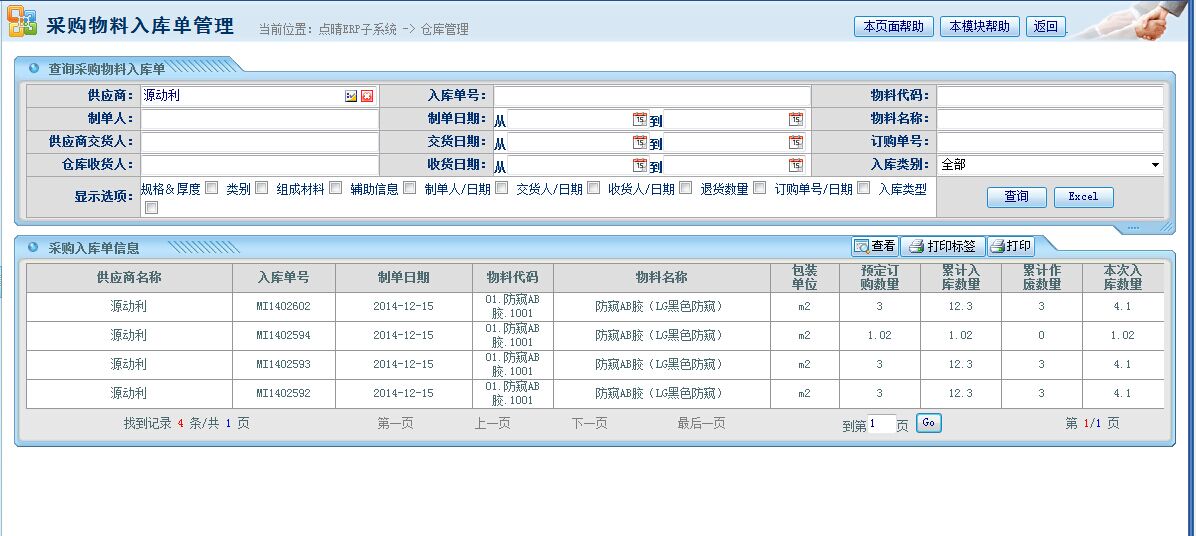Clear the supplier field with the red X icon
This screenshot has width=1196, height=536.
[367, 96]
